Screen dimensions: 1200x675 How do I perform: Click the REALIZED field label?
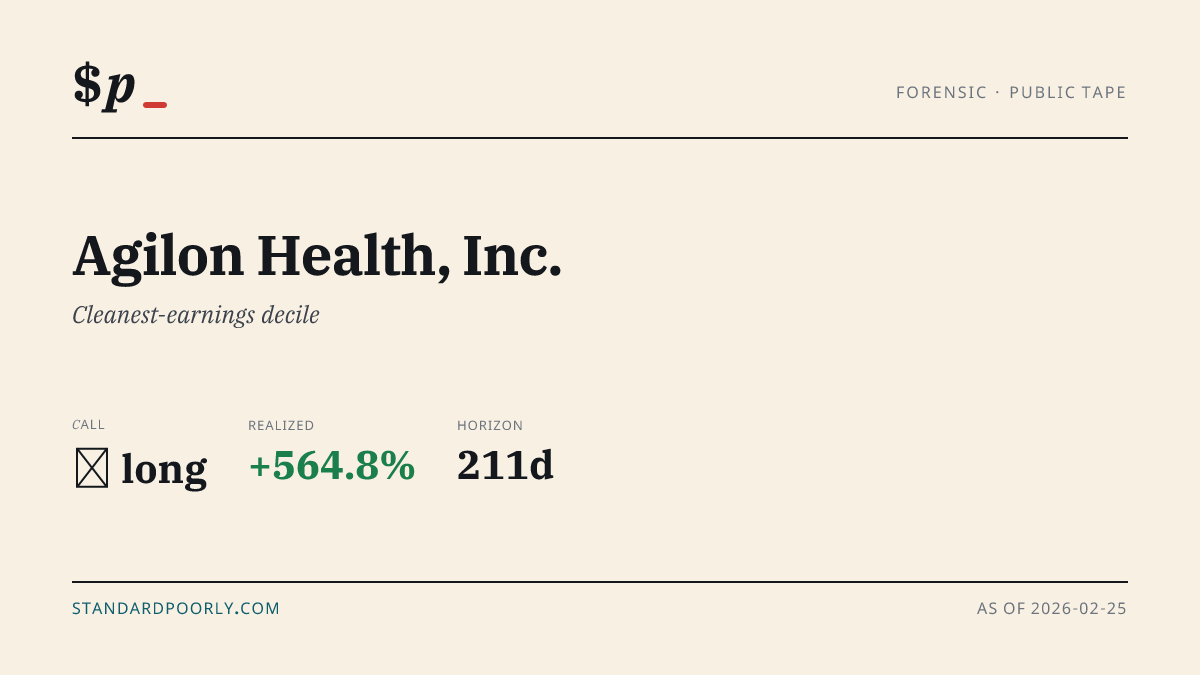click(281, 426)
